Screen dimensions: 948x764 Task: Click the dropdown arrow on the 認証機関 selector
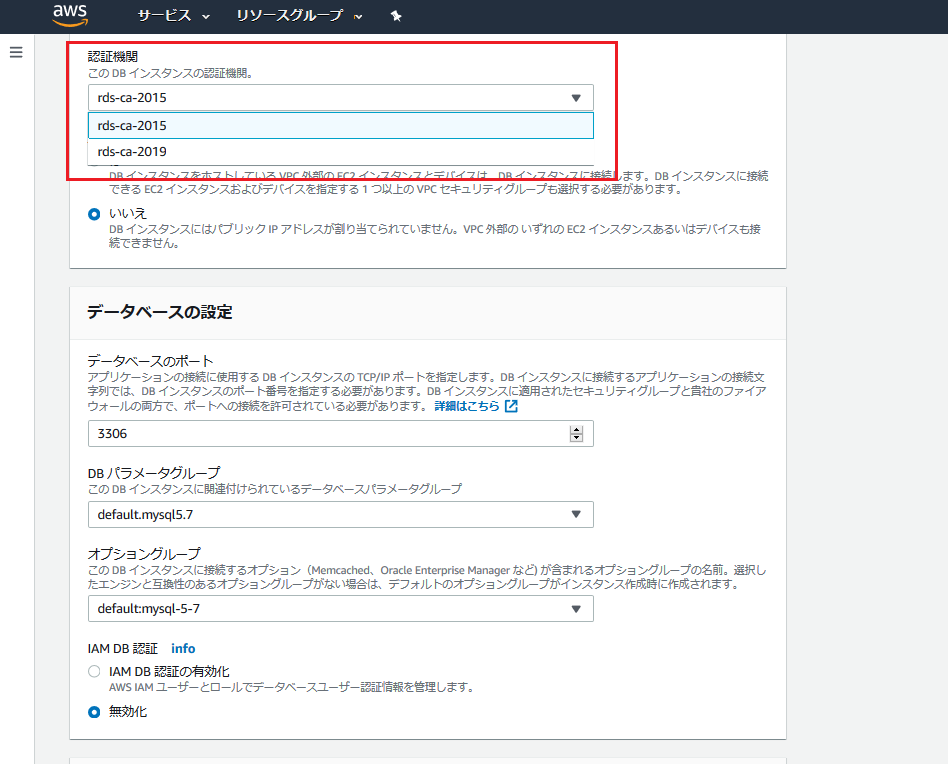(578, 97)
